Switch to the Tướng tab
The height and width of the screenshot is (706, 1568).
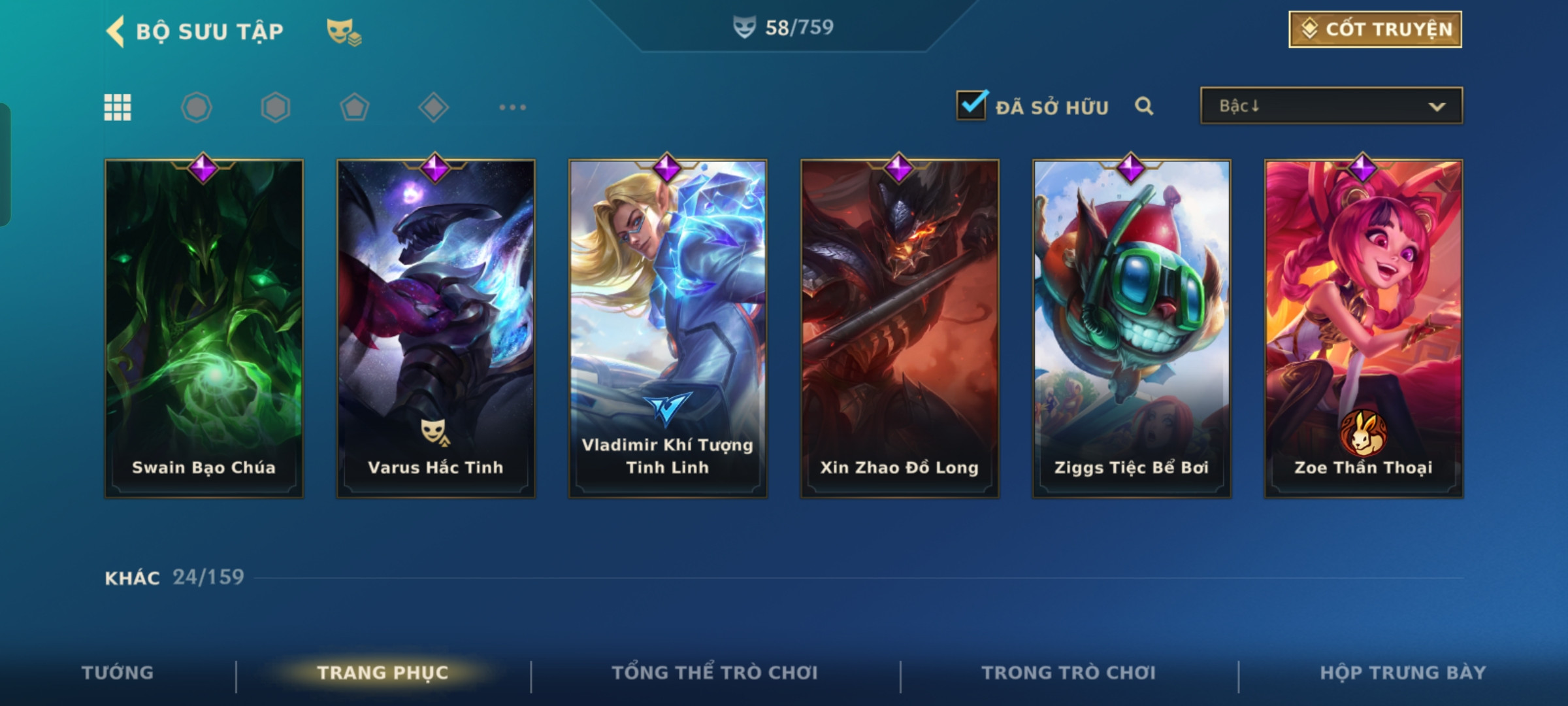(x=118, y=673)
